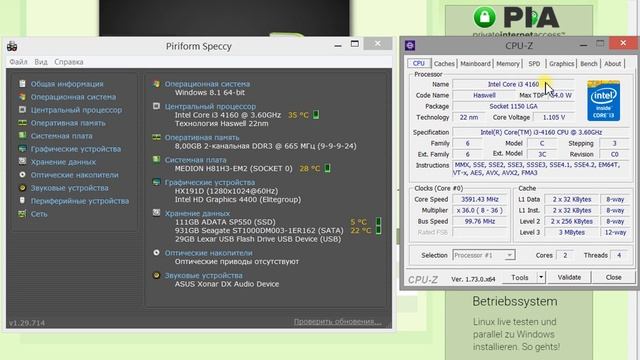This screenshot has height=360, width=640.
Task: Minimize the Piriform Speccy window
Action: coord(338,44)
